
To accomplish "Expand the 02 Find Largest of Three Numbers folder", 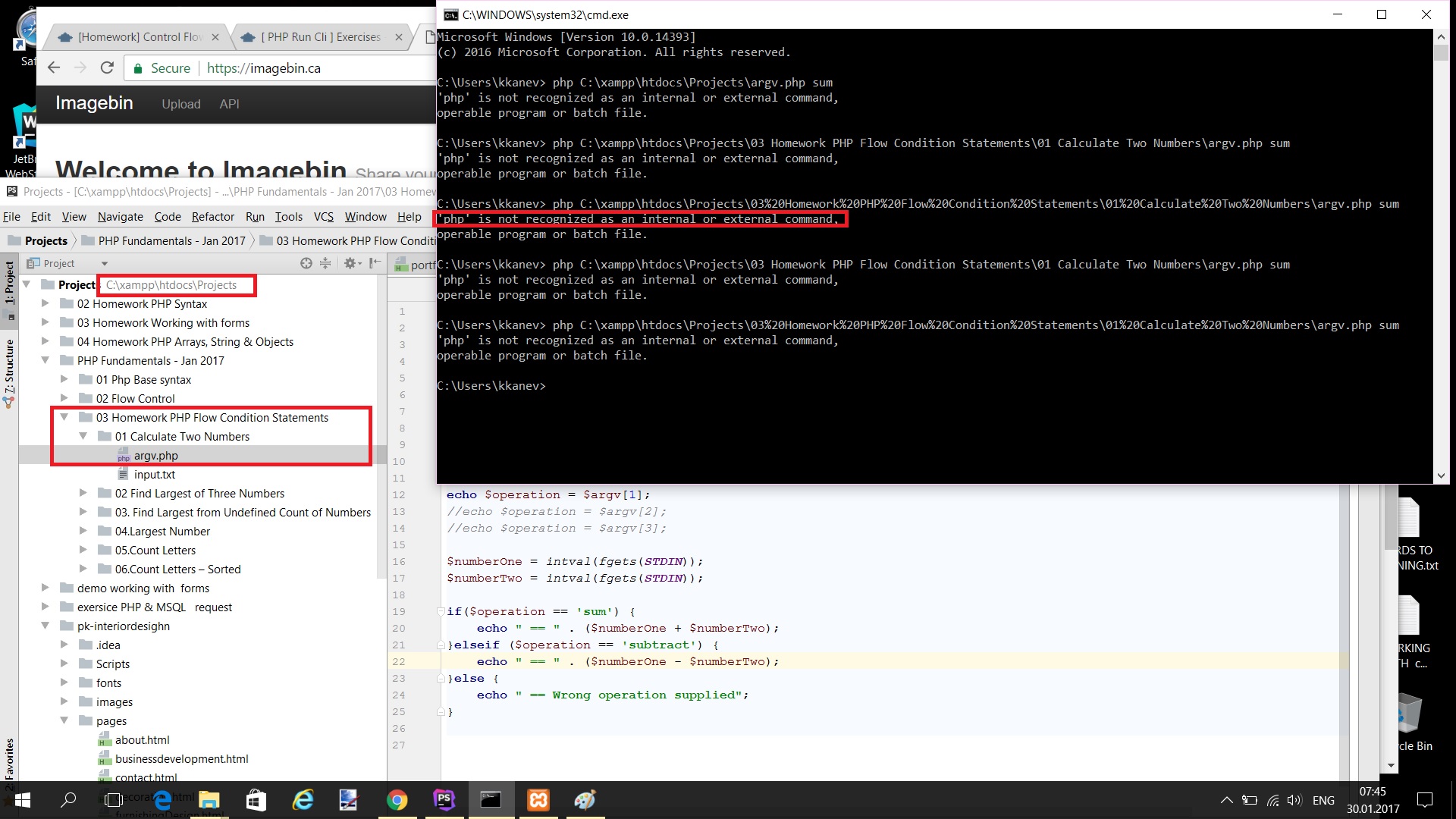I will 83,493.
